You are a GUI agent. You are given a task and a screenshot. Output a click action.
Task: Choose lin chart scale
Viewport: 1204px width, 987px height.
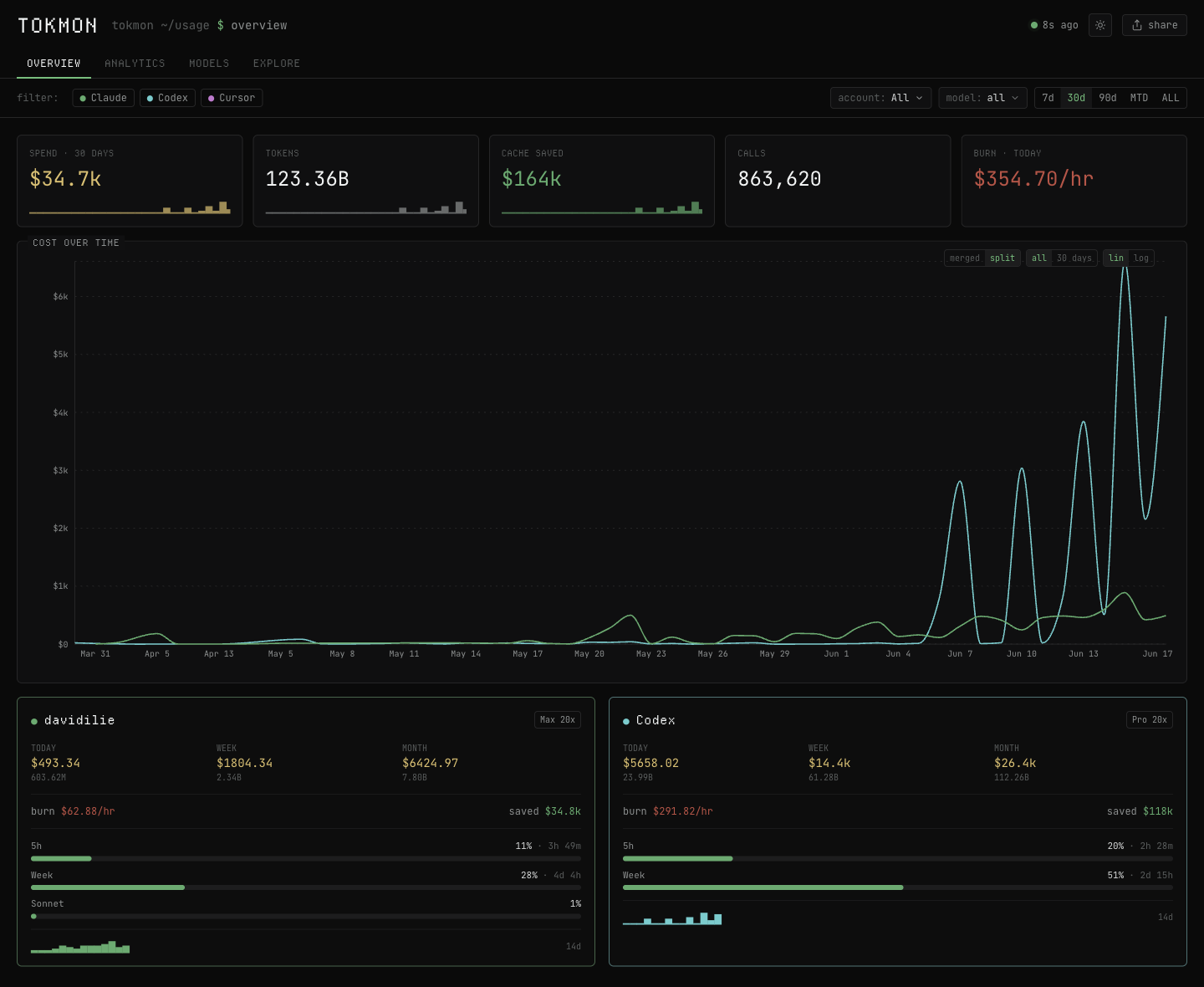click(1116, 258)
